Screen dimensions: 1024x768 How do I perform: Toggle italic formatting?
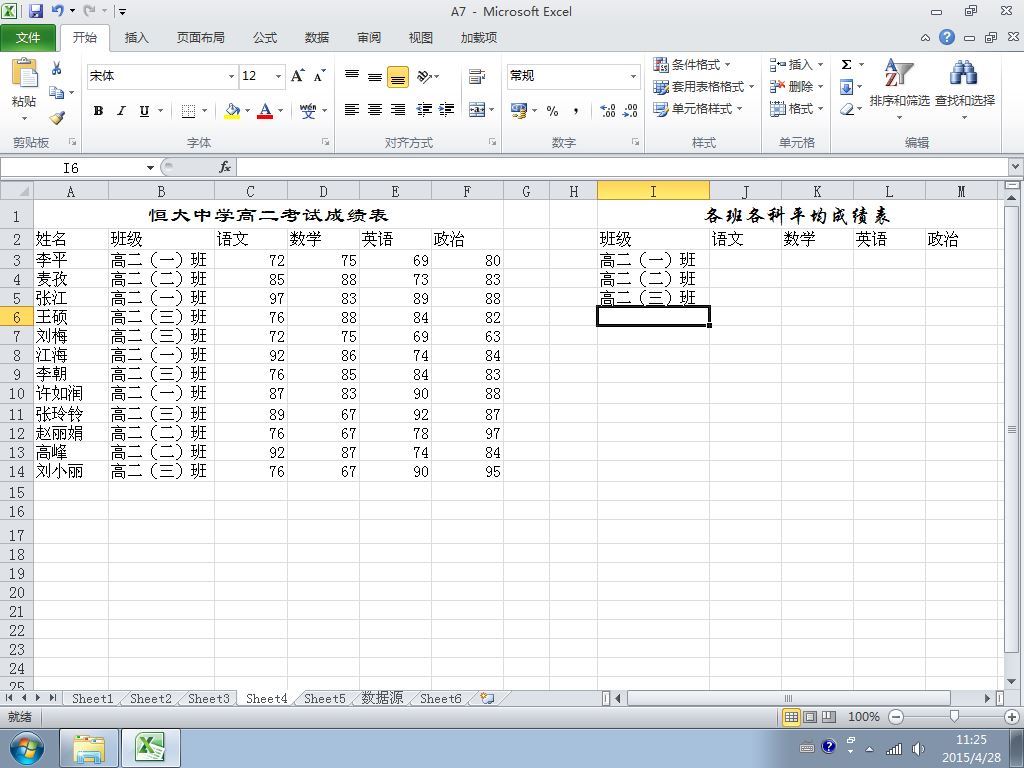point(121,111)
